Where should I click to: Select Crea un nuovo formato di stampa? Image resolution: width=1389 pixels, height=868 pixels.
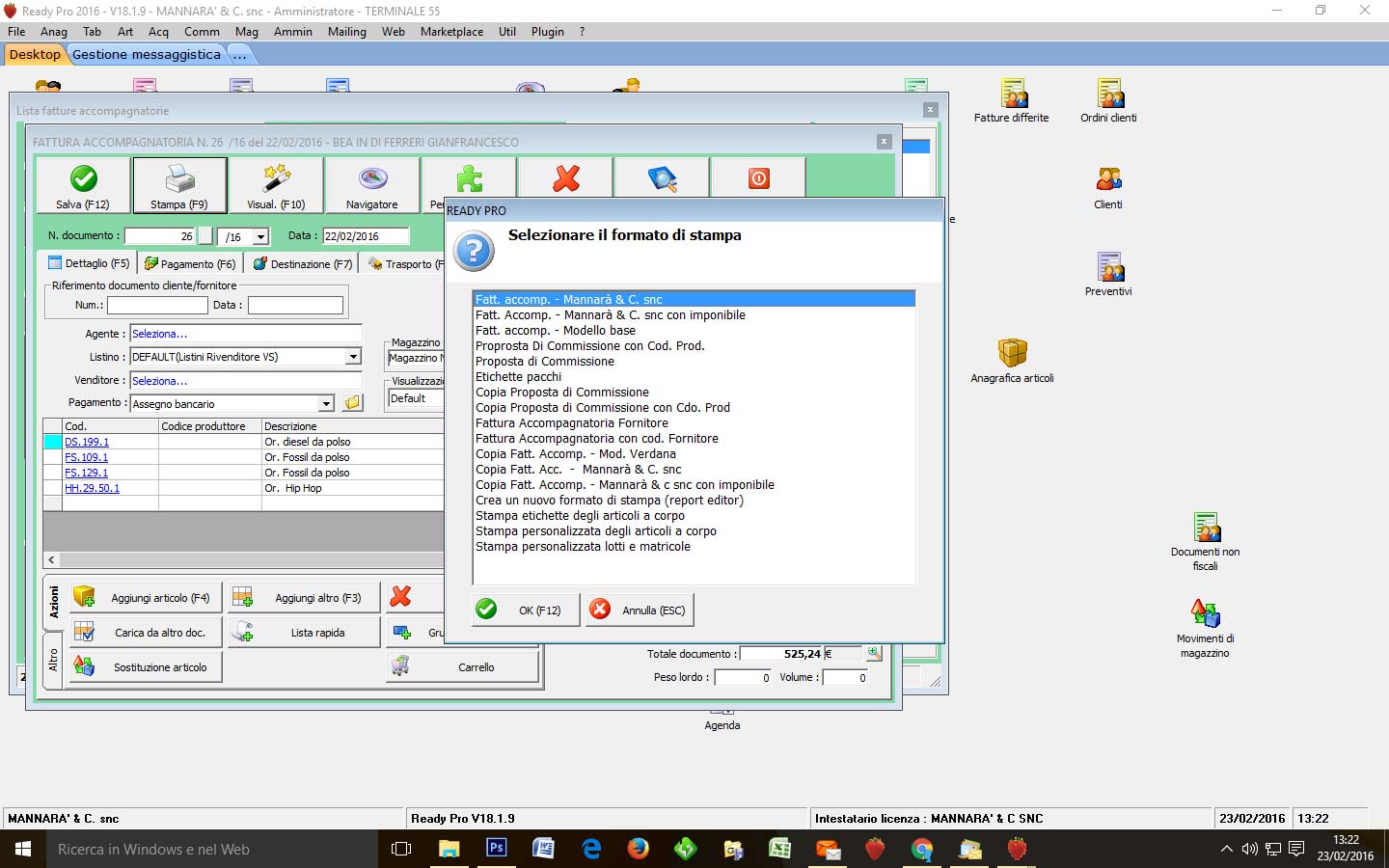pos(694,500)
